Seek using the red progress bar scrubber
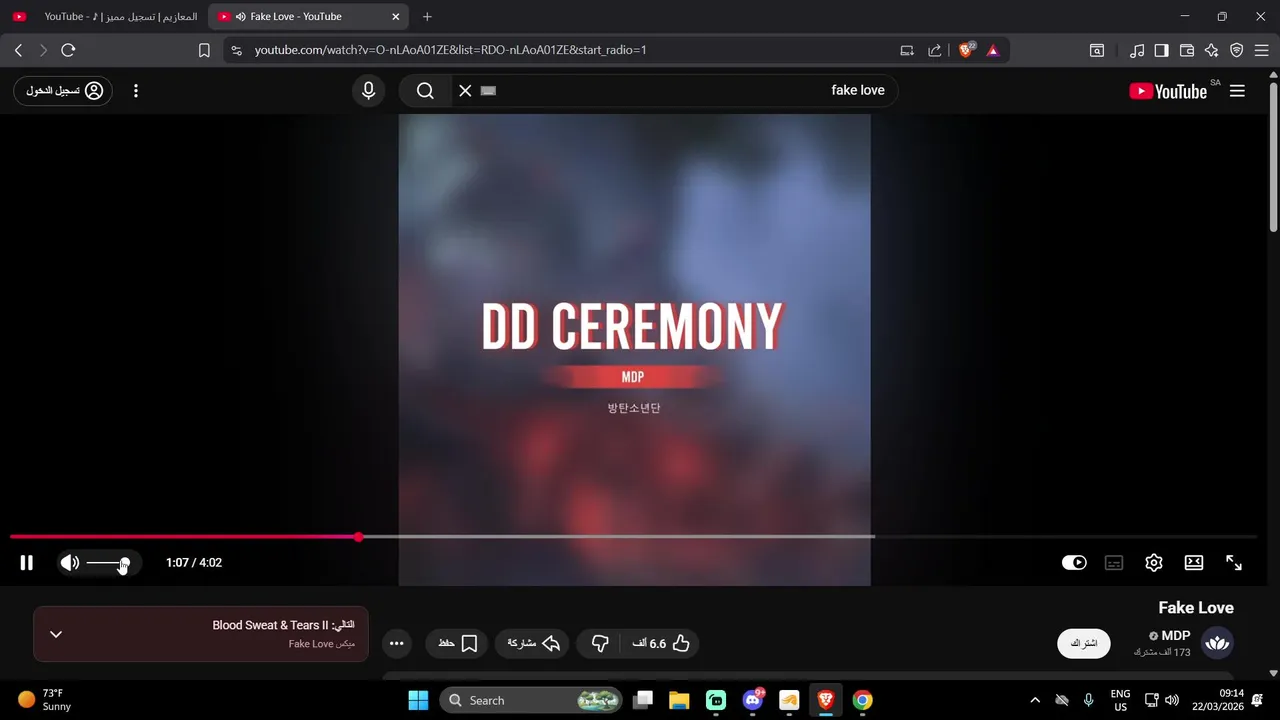Screen dimensions: 1280x720 359,537
